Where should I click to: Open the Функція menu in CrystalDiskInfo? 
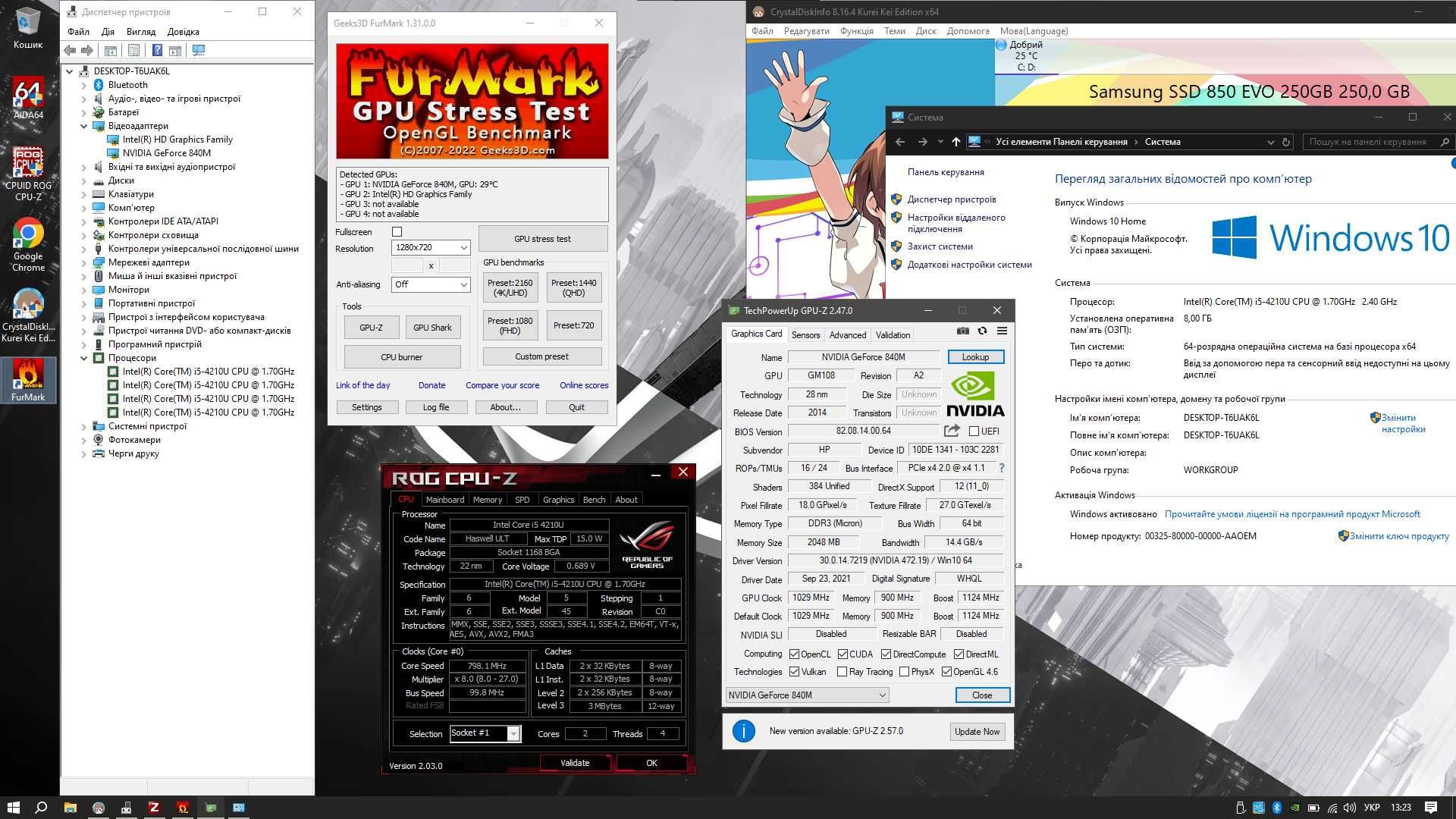pyautogui.click(x=856, y=31)
